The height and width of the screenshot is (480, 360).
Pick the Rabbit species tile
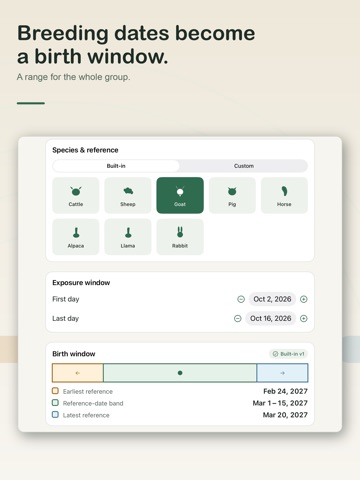[x=180, y=237]
